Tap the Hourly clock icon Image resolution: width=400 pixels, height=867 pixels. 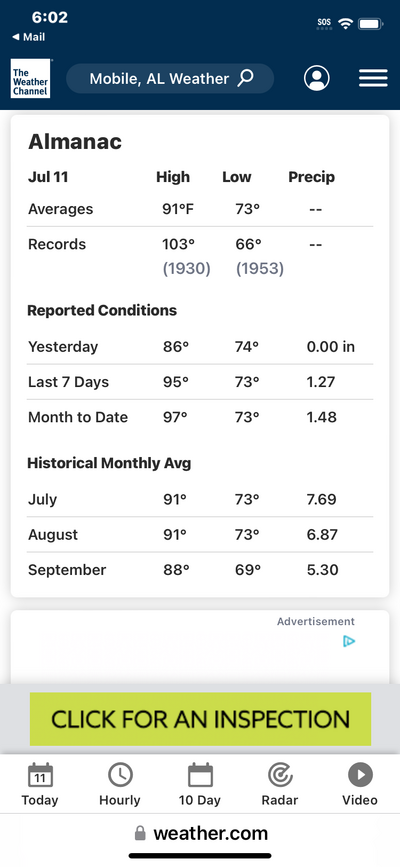point(120,775)
